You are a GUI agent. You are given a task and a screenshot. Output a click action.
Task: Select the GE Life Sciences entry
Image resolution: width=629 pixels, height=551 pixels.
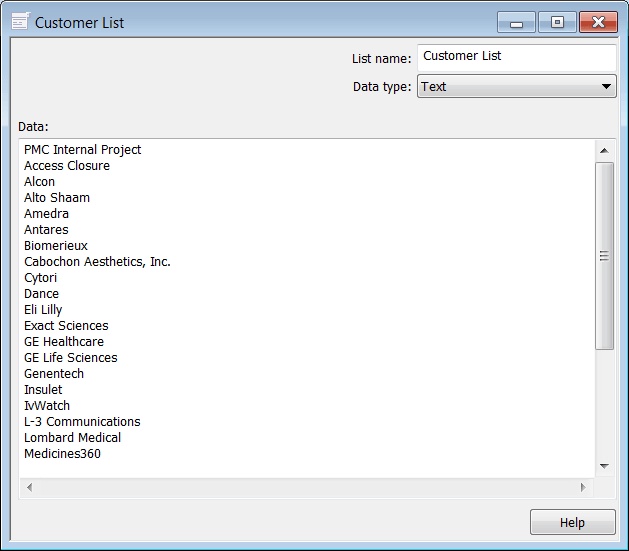pos(71,358)
